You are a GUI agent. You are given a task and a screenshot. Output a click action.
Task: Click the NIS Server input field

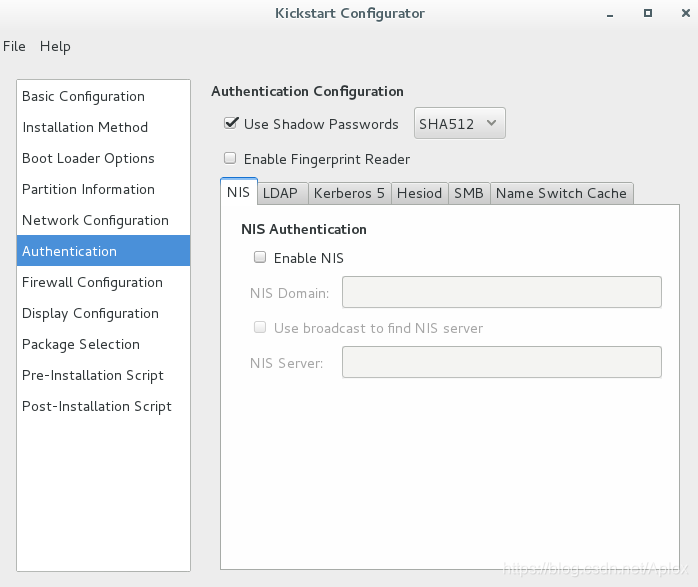(502, 362)
